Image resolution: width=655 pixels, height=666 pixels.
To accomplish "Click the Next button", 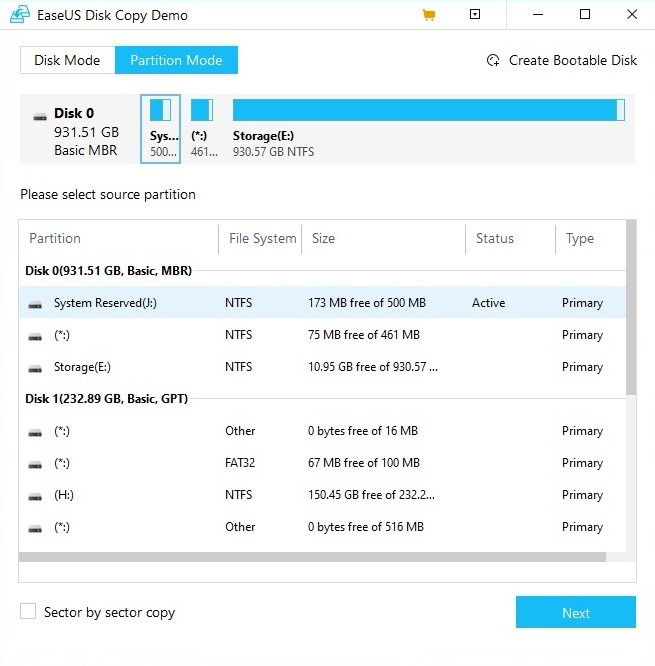I will tap(576, 612).
